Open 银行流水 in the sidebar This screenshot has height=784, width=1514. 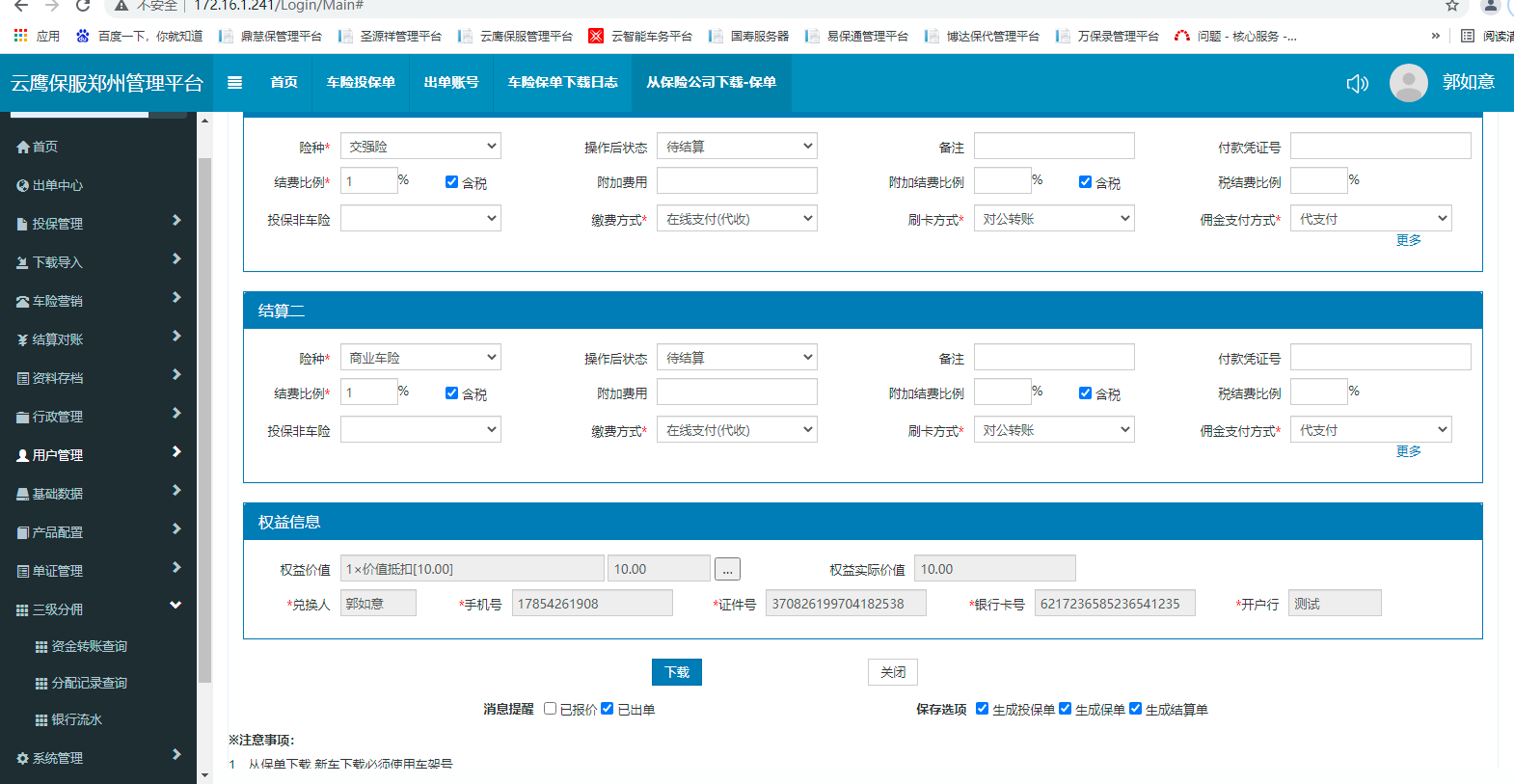tap(76, 719)
